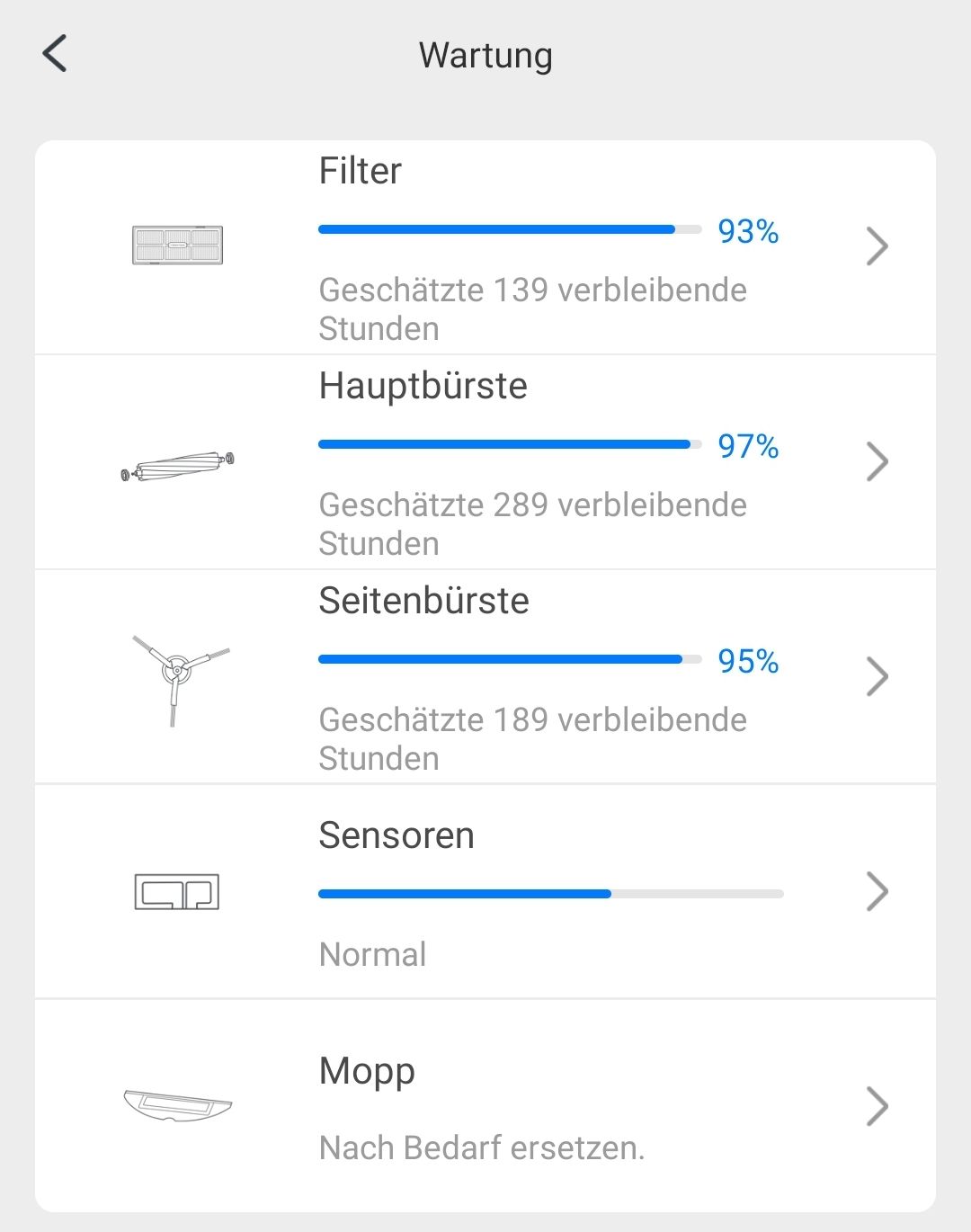This screenshot has width=971, height=1232.
Task: Select the Seitenbürste heading
Action: [424, 601]
